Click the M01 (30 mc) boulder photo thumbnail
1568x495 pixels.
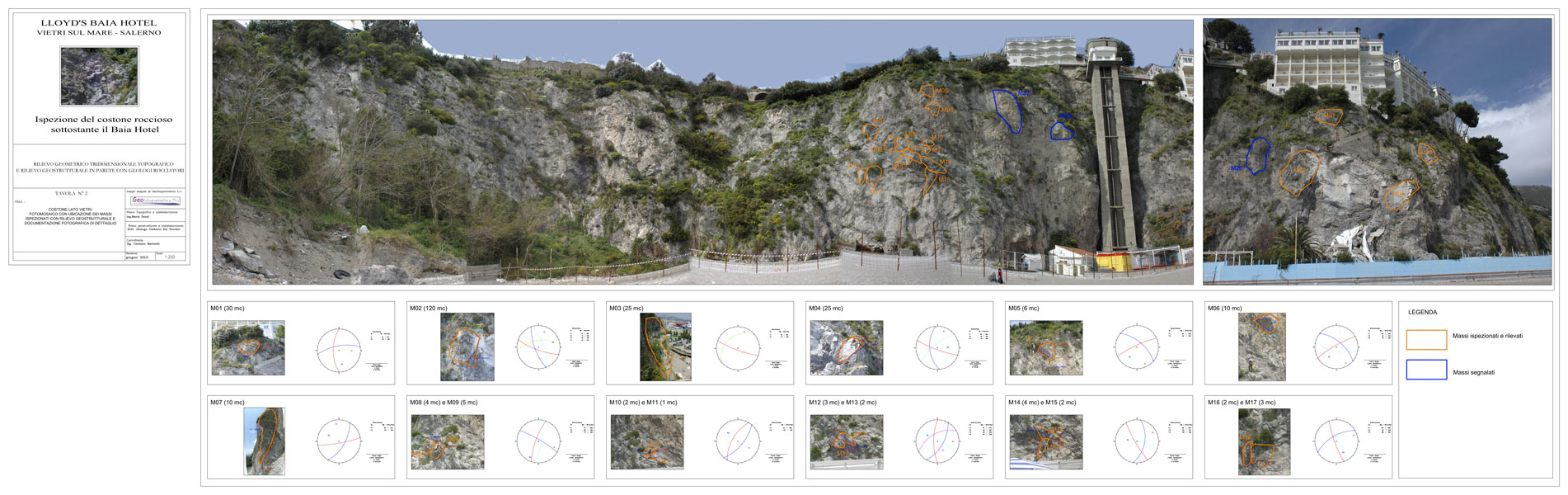tap(248, 348)
